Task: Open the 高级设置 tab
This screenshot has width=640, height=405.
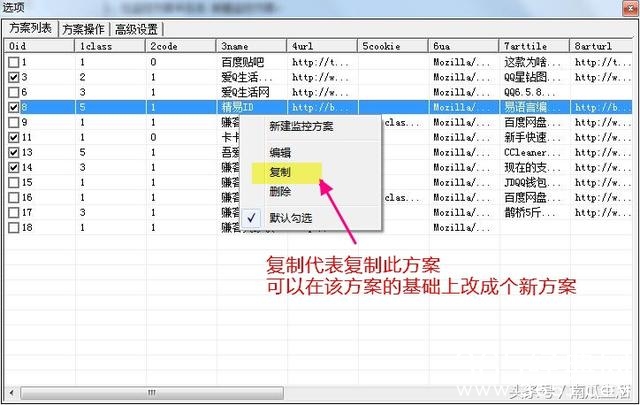Action: click(138, 29)
